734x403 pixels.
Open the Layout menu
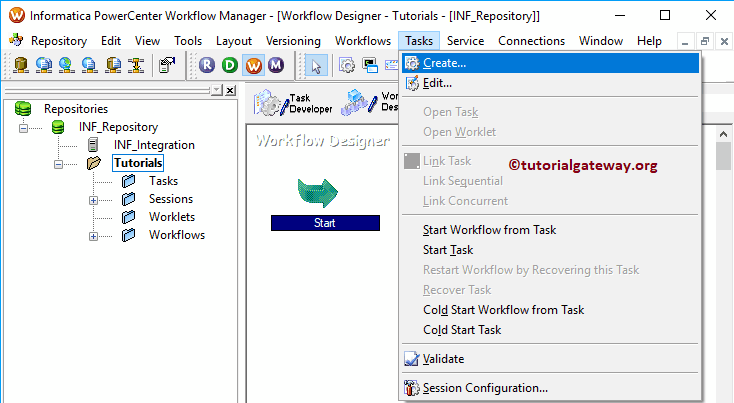click(x=234, y=41)
